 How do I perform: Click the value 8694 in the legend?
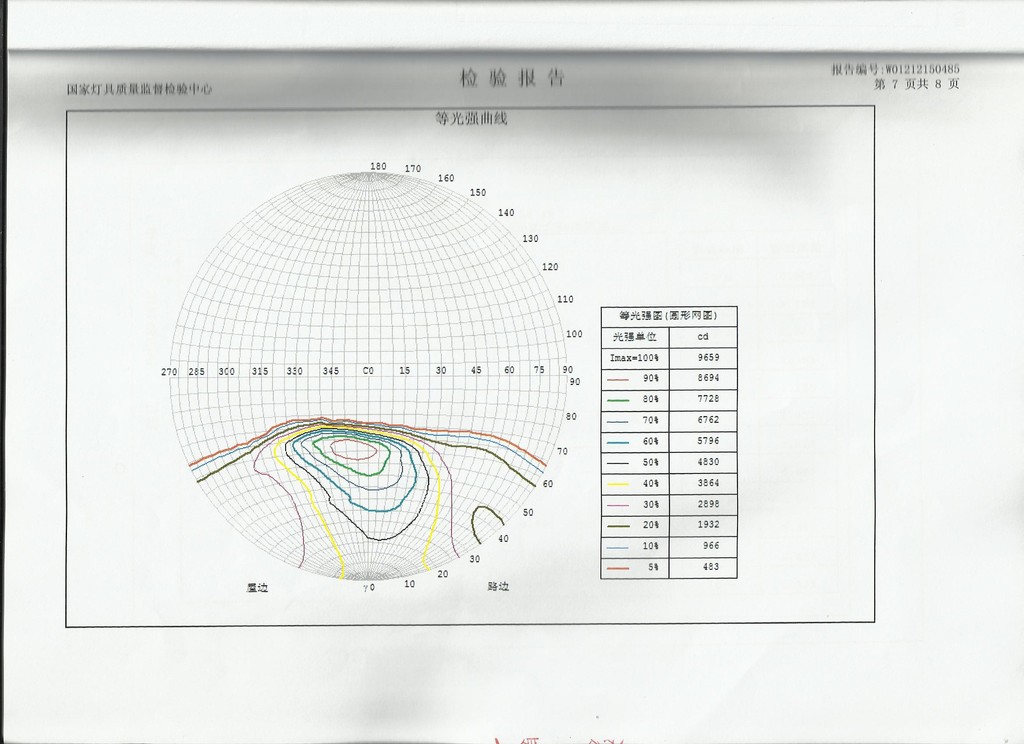click(708, 378)
